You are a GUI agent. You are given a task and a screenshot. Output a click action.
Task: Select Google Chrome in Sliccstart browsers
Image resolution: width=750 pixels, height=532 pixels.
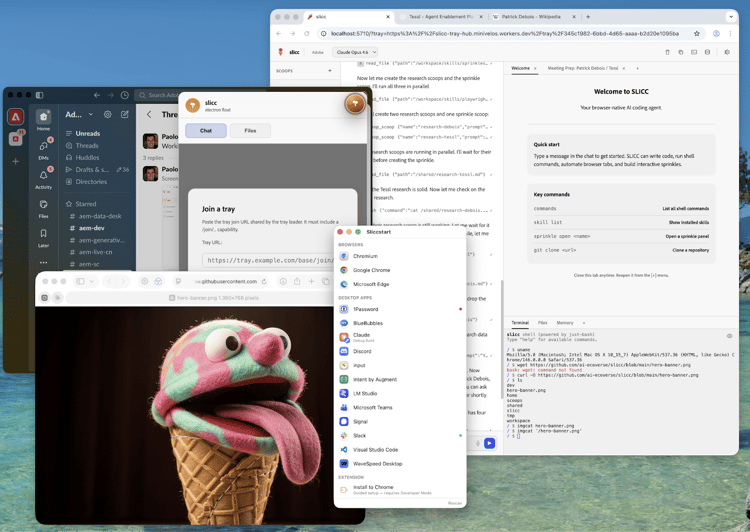tap(371, 270)
